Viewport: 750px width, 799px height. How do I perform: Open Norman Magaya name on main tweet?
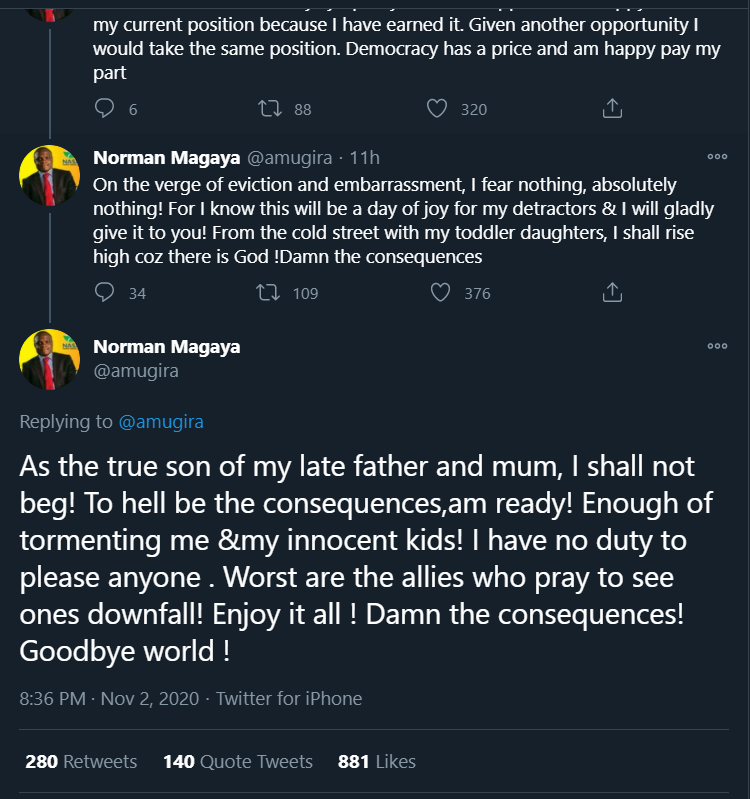tap(166, 347)
